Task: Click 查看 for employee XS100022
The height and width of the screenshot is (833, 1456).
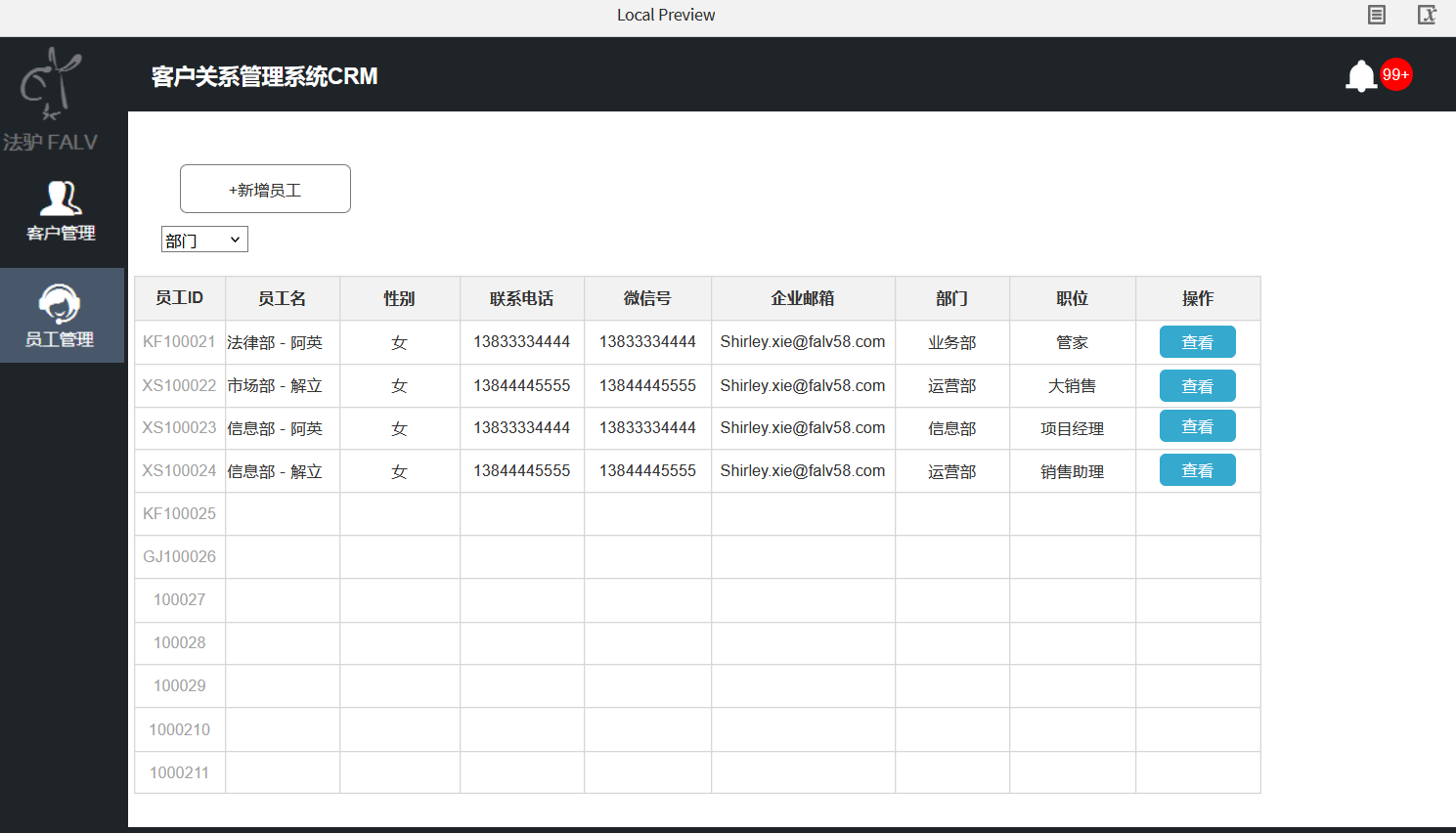Action: click(x=1197, y=386)
